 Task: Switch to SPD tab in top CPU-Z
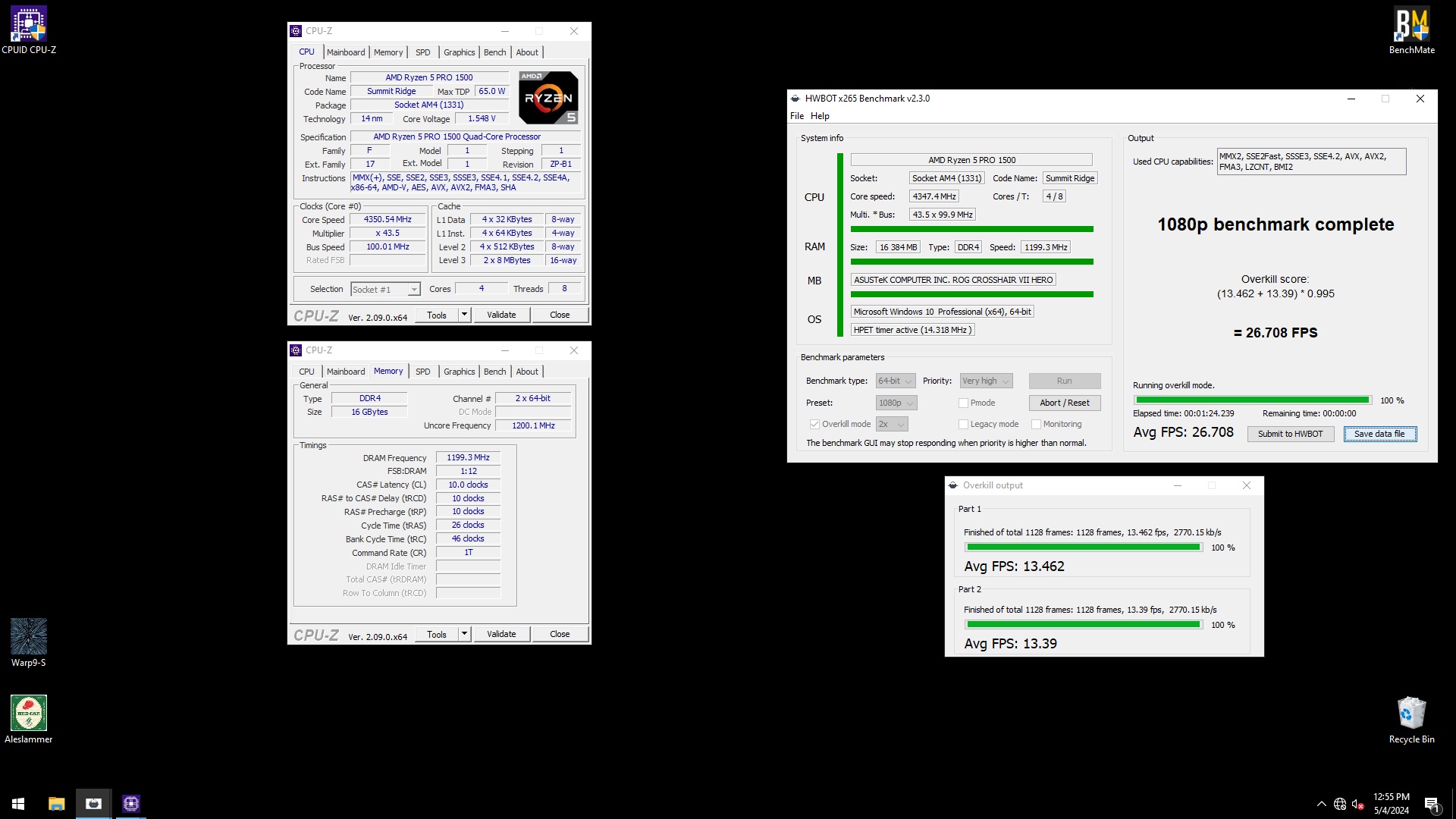[422, 52]
